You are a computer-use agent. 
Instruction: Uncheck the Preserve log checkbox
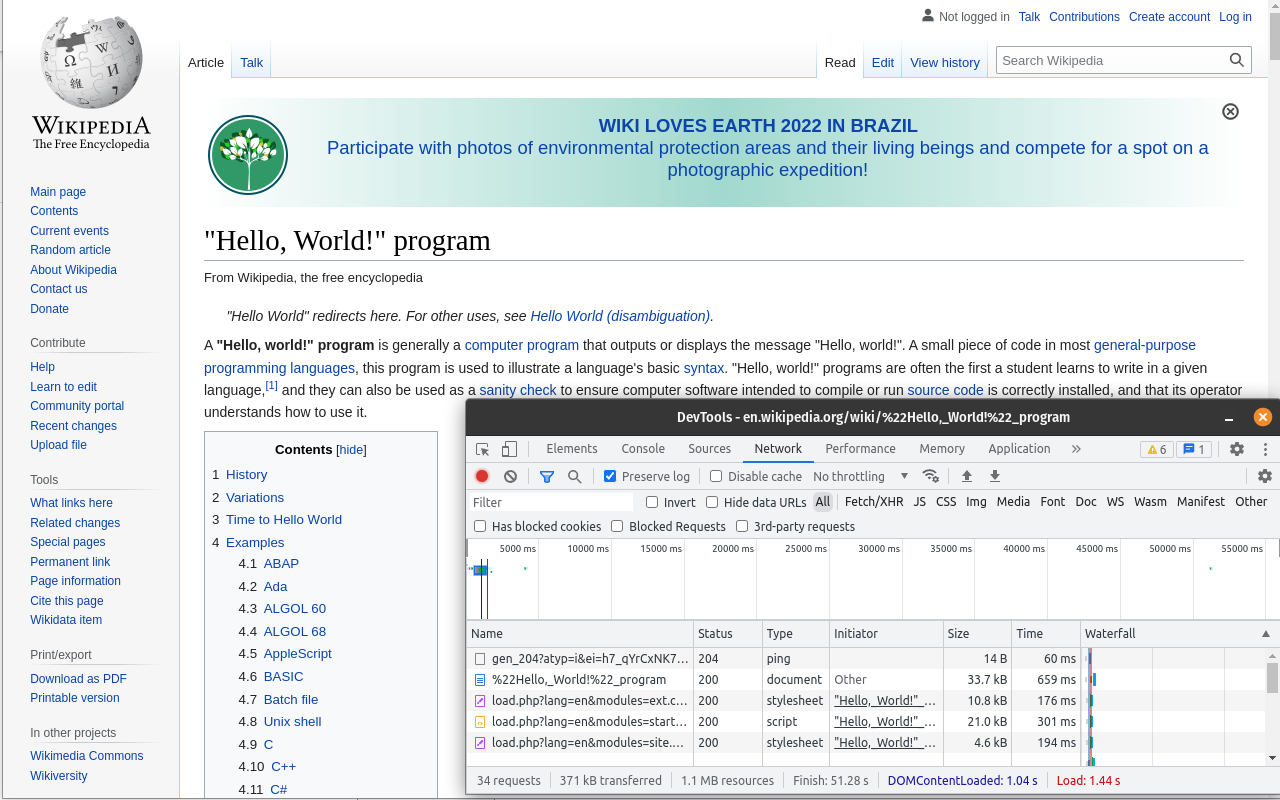tap(610, 477)
